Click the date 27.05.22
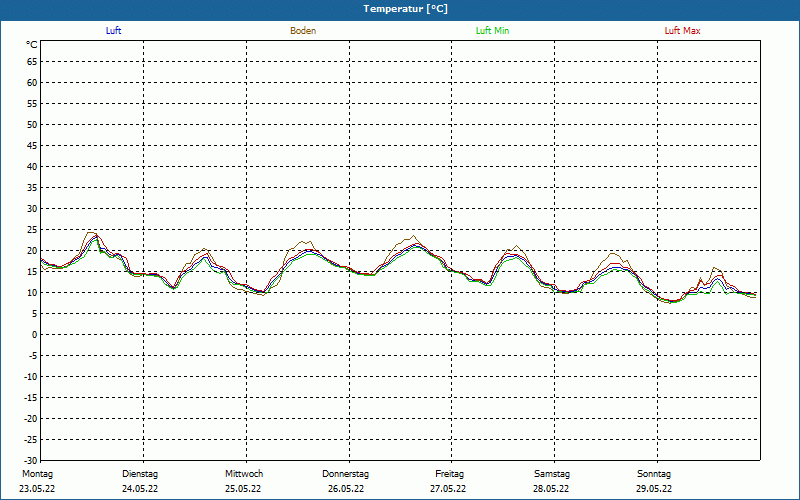 point(448,489)
